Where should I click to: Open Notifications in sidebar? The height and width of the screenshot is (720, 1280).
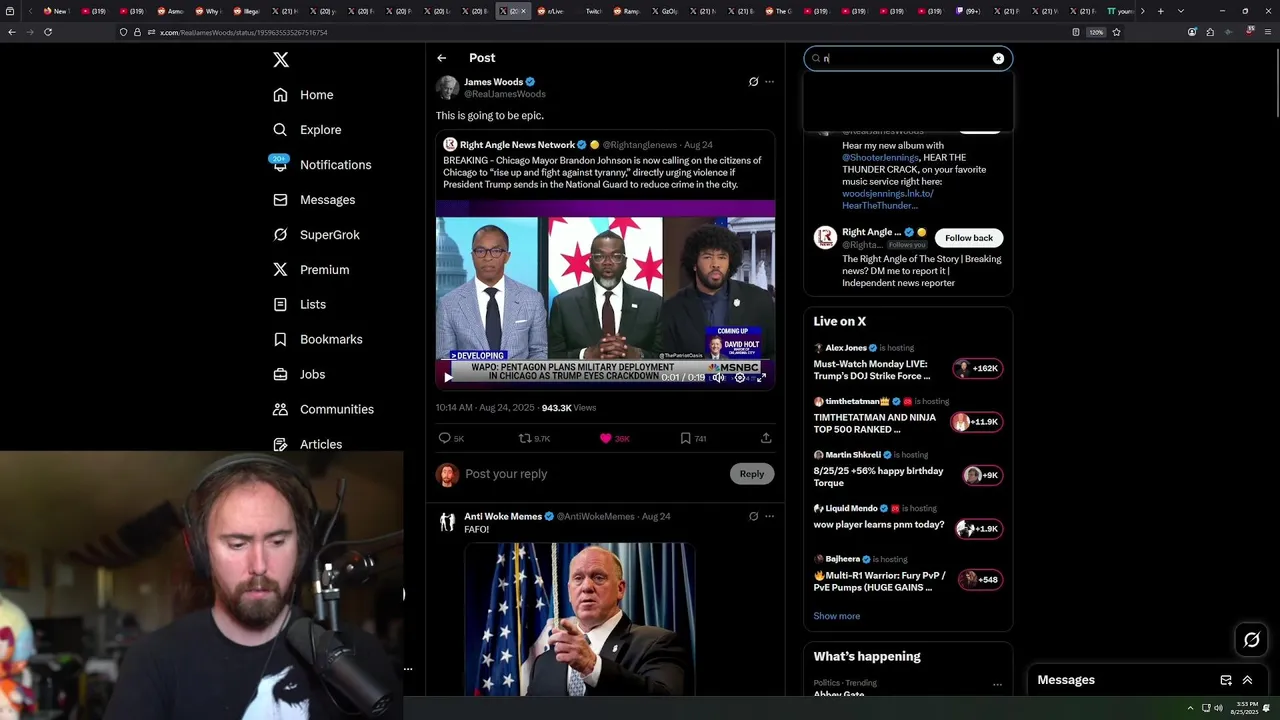pyautogui.click(x=322, y=165)
